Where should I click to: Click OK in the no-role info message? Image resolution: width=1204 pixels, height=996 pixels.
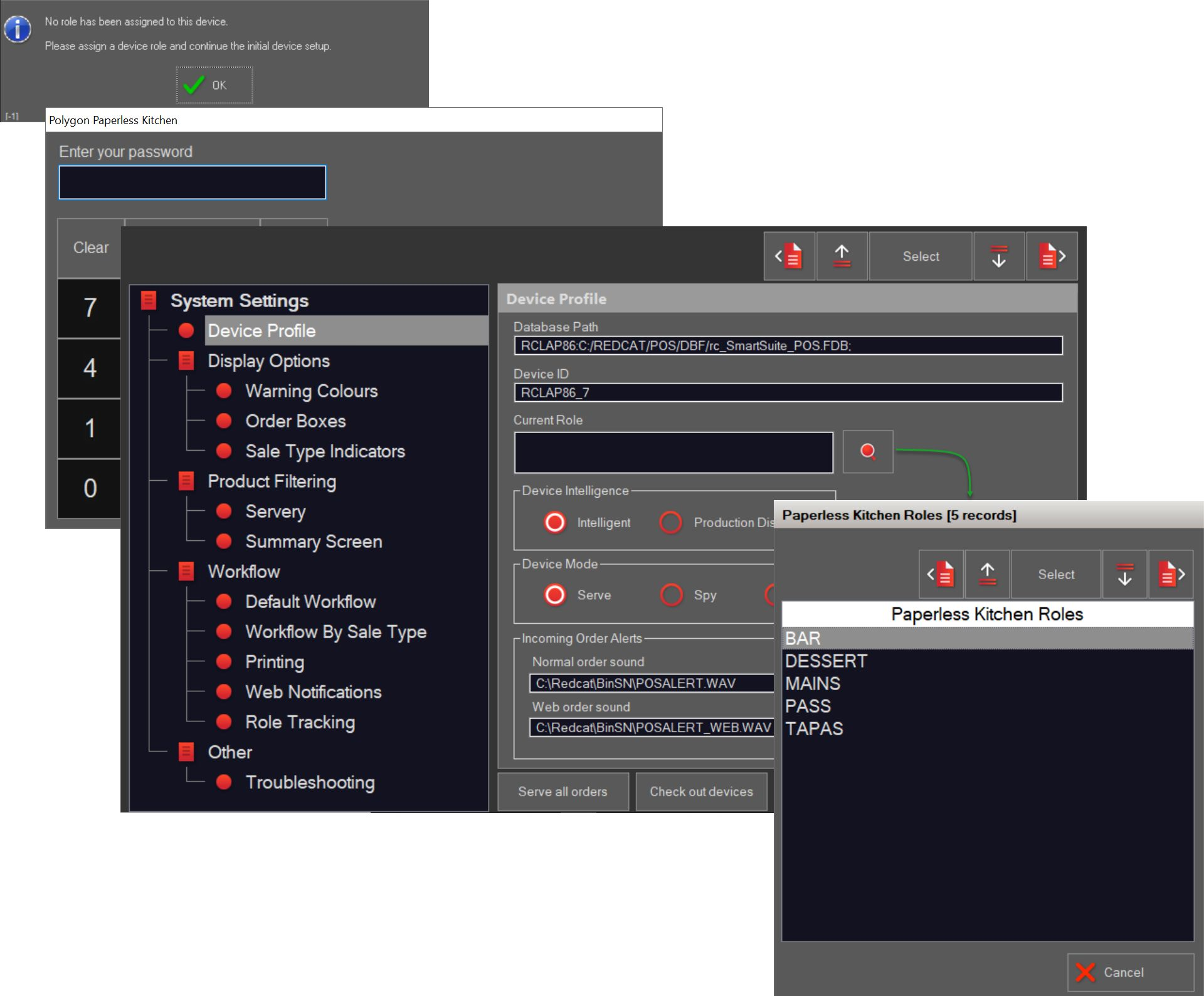click(x=214, y=85)
